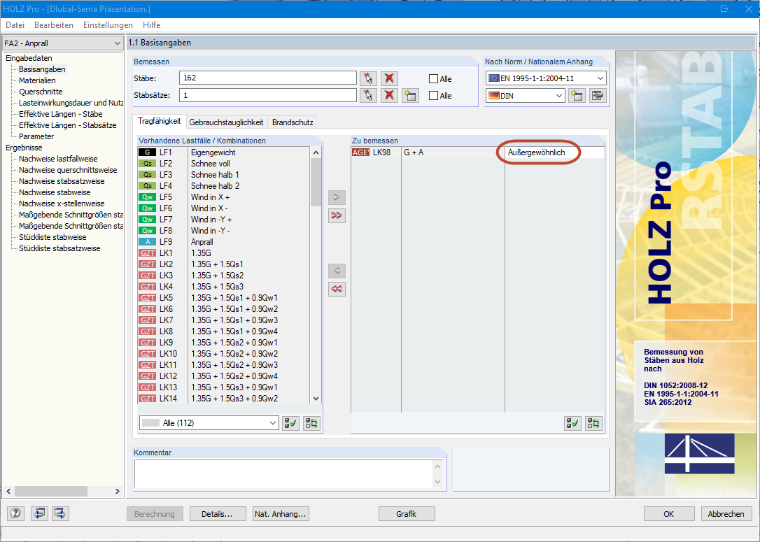
Task: Click the Grafik button
Action: click(406, 514)
